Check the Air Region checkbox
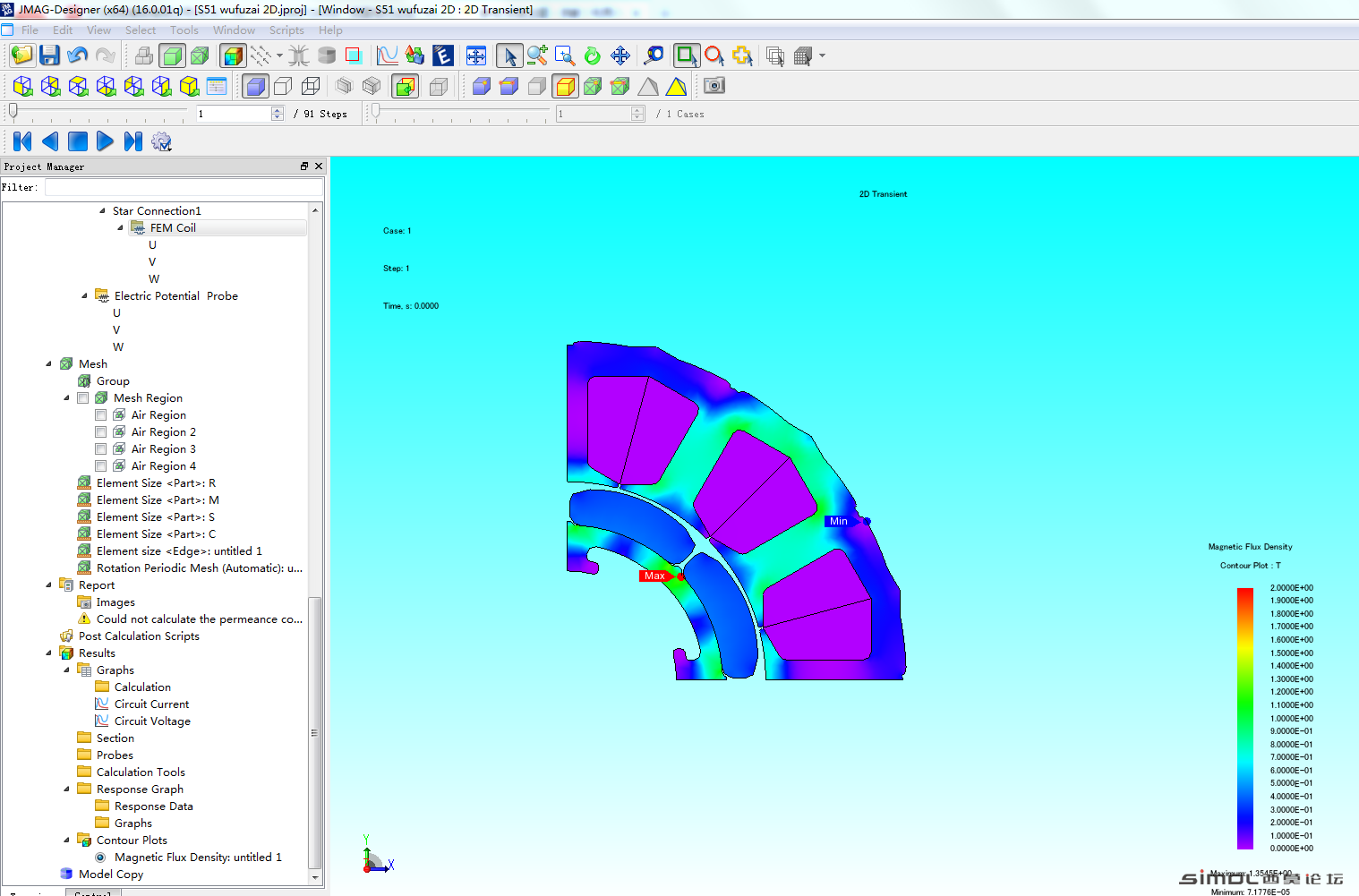1359x896 pixels. (x=101, y=415)
